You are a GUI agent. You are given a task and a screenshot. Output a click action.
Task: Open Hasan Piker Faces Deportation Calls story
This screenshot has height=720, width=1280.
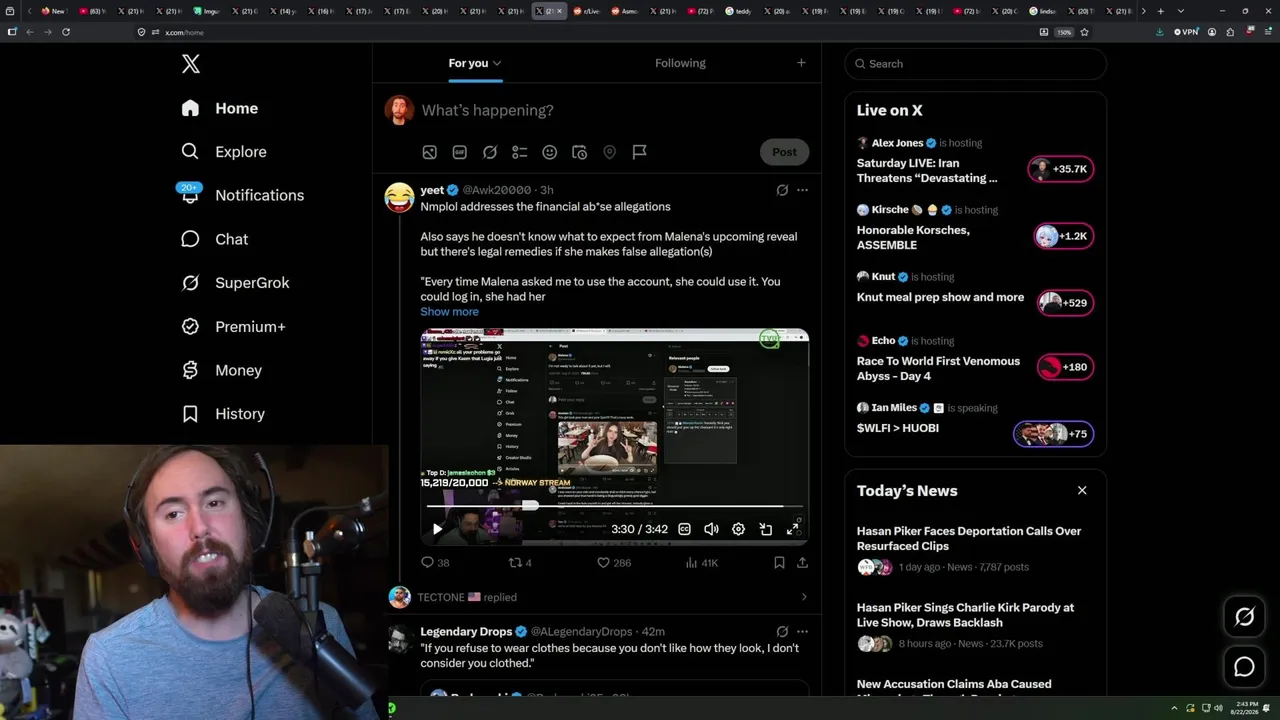969,538
